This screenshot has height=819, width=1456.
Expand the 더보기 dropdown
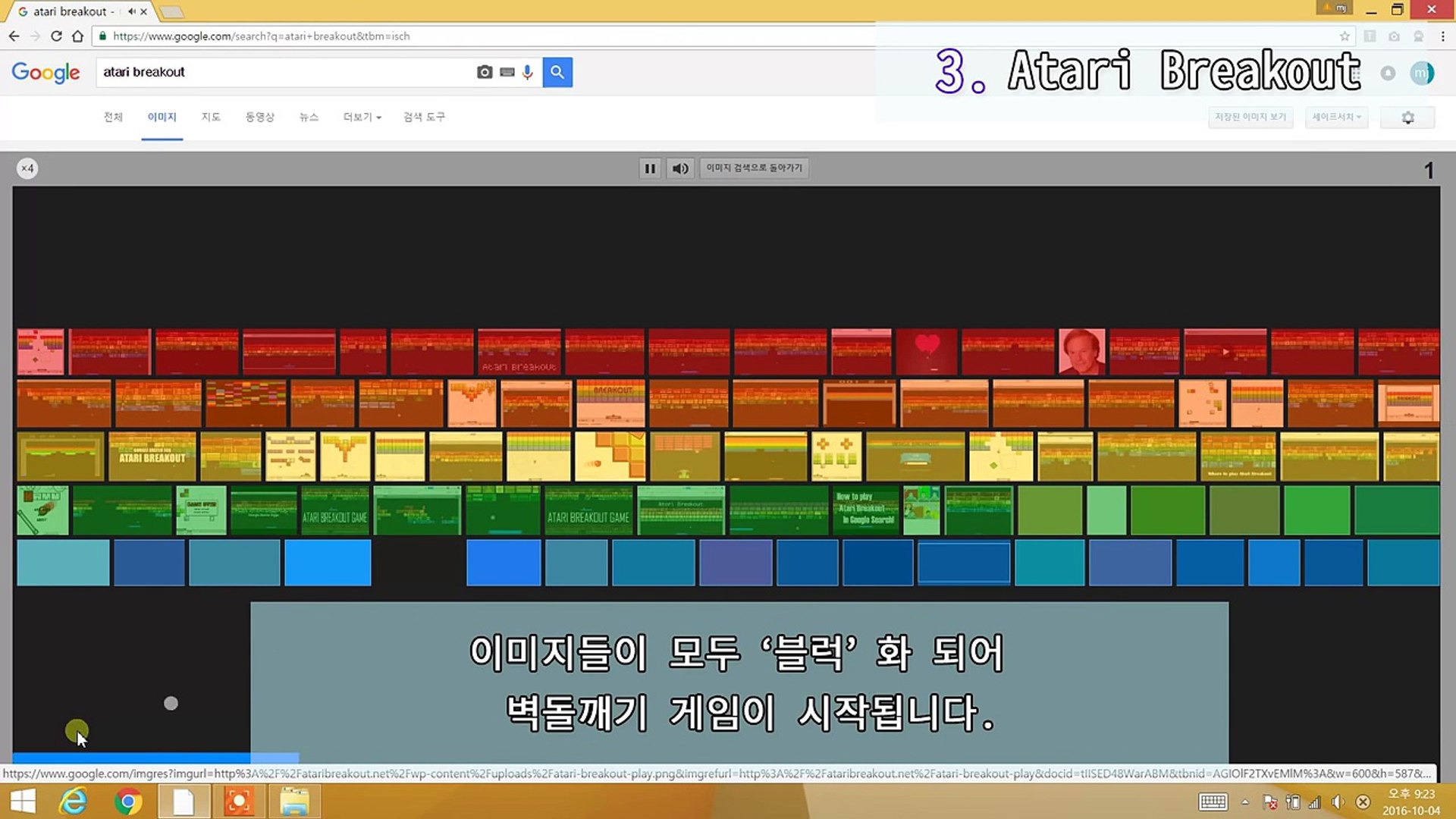pyautogui.click(x=362, y=117)
